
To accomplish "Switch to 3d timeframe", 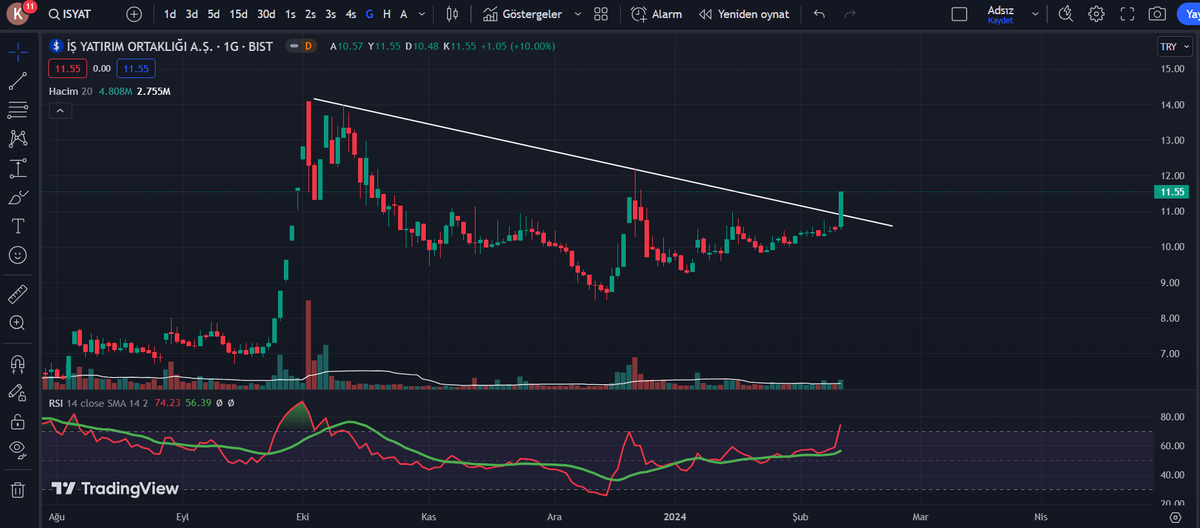I will coord(191,14).
